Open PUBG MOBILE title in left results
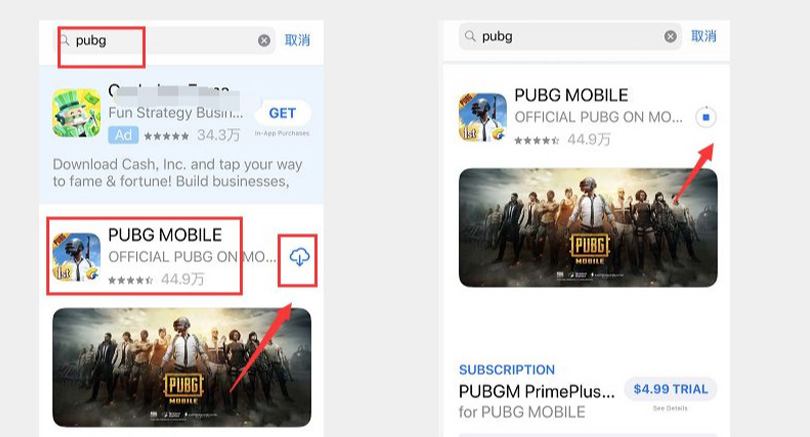The image size is (810, 437). [x=165, y=235]
